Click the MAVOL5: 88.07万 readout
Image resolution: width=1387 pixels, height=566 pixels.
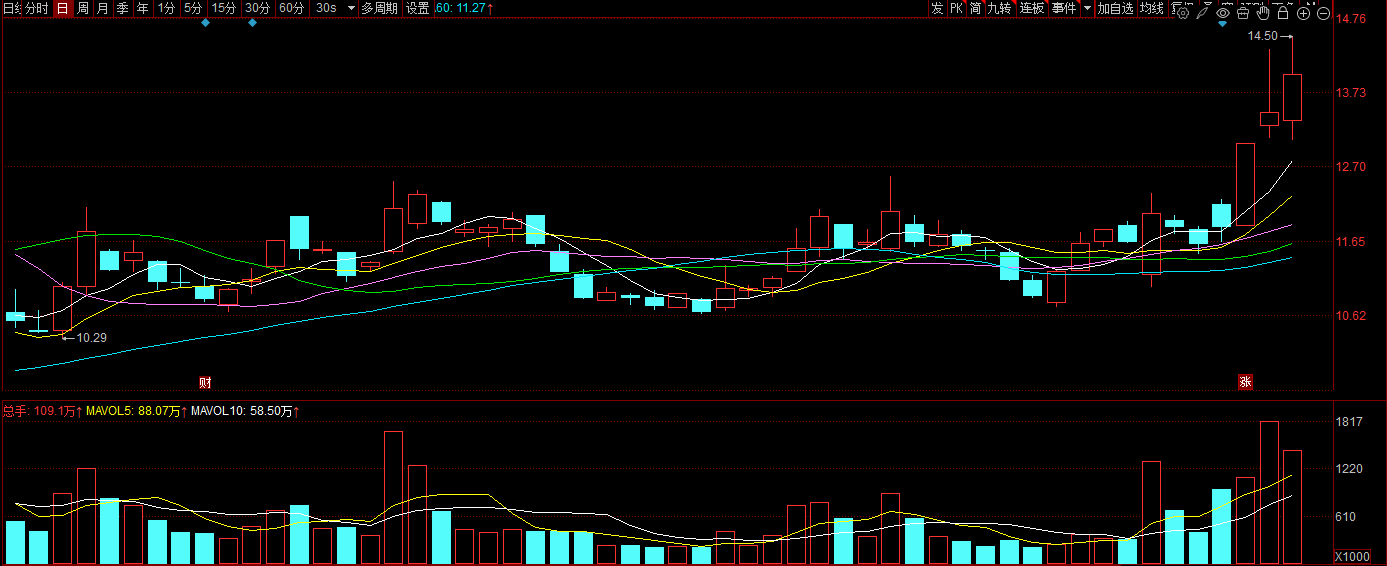(137, 411)
